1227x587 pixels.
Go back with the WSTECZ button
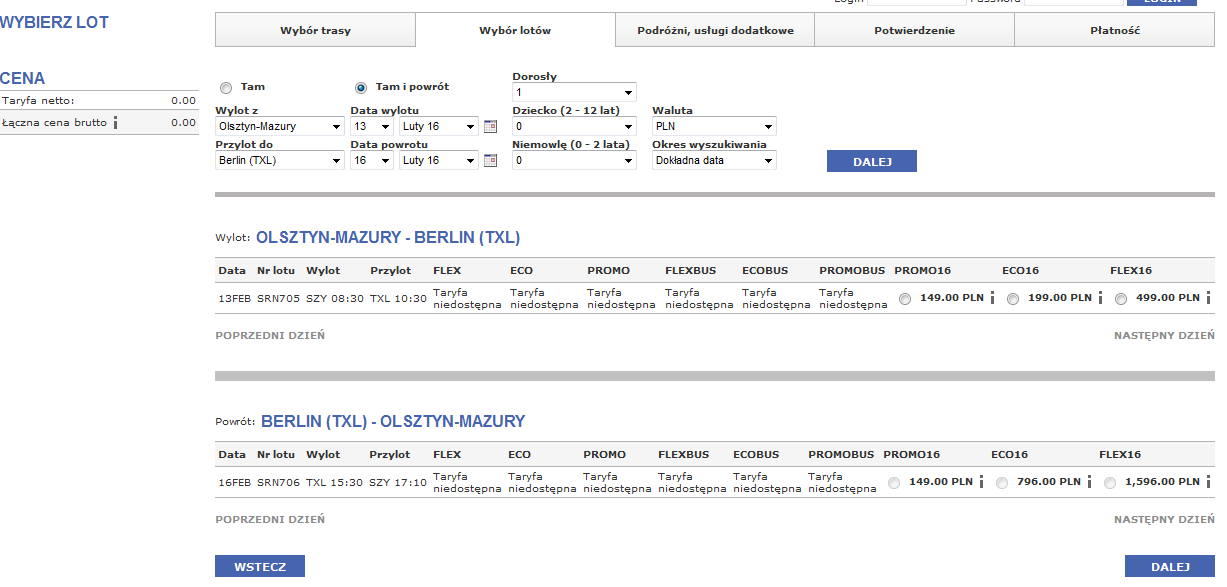point(260,567)
